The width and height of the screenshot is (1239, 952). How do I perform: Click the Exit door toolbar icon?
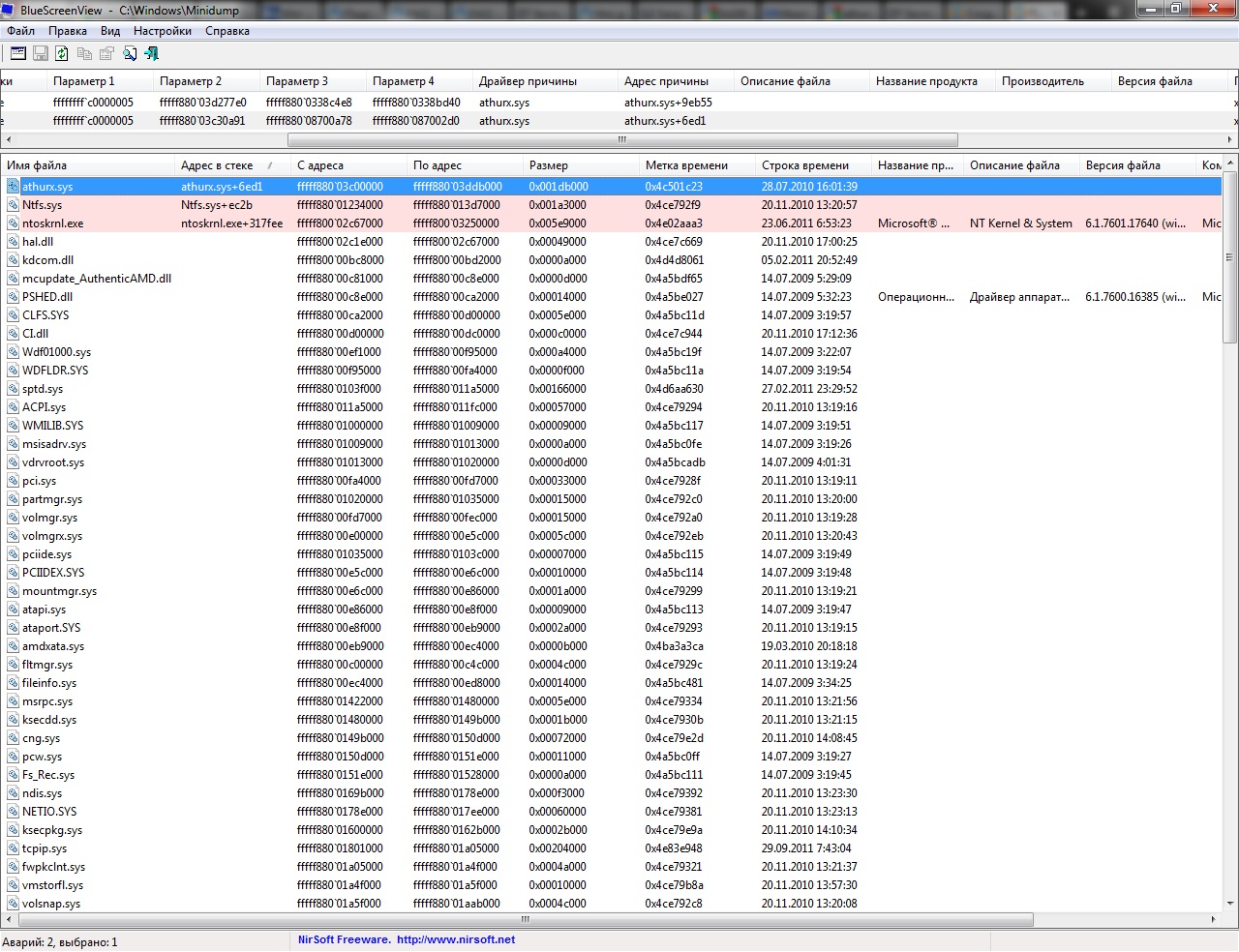click(151, 54)
